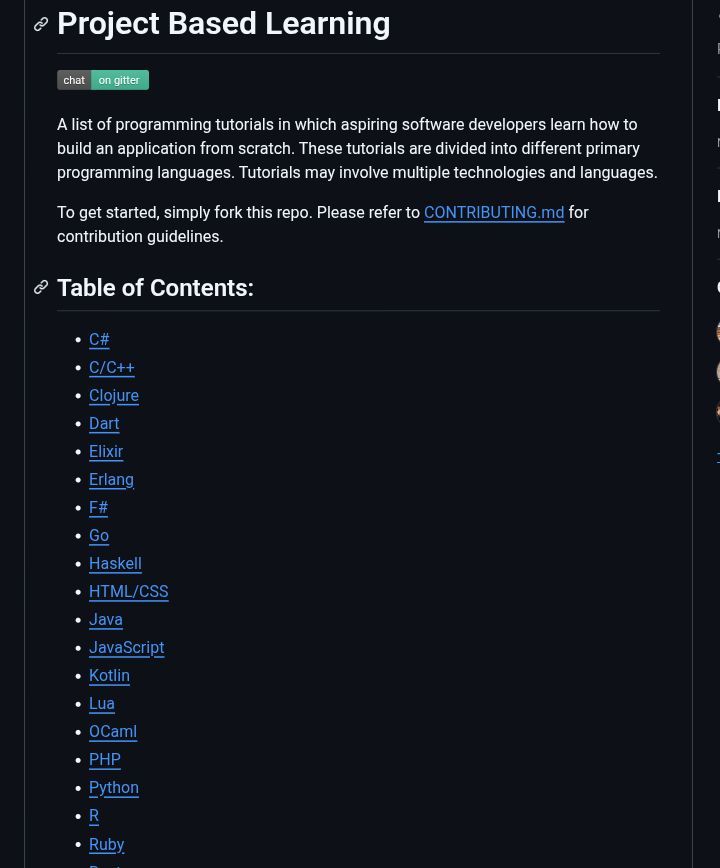
Task: Click the anchor link icon beside Table of Contents
Action: [41, 287]
